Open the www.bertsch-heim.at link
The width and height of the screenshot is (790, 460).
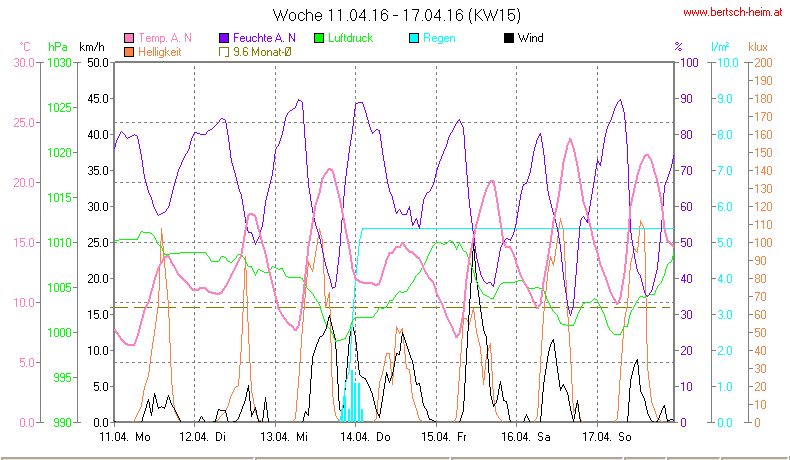coord(733,13)
